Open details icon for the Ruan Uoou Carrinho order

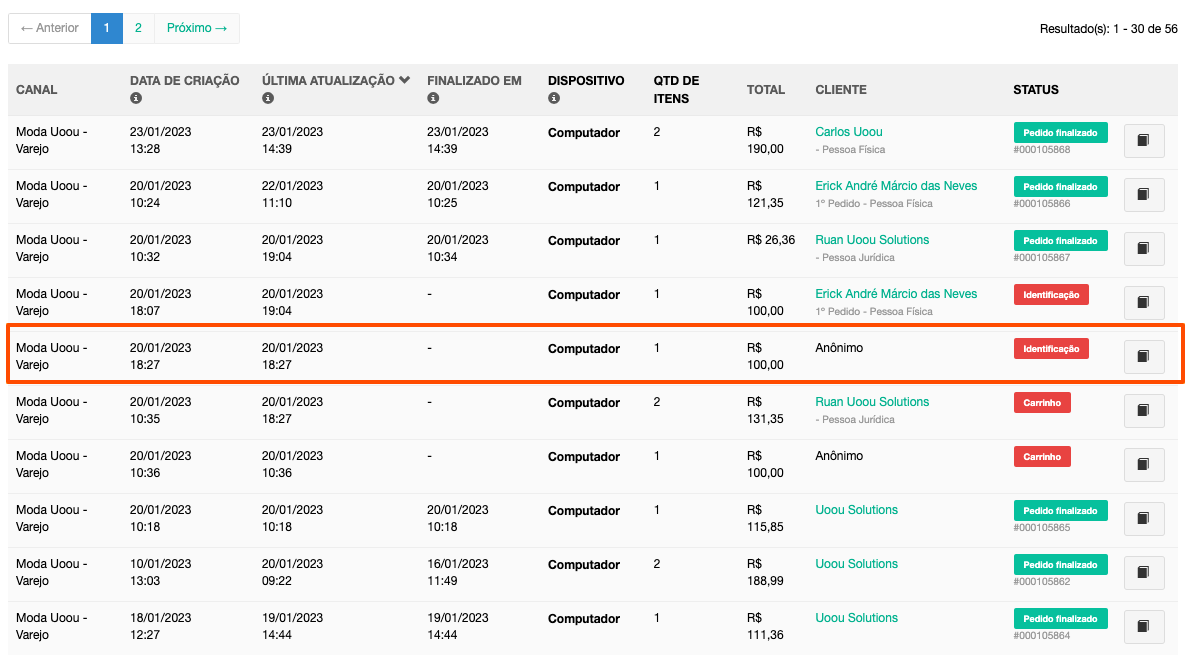tap(1143, 410)
